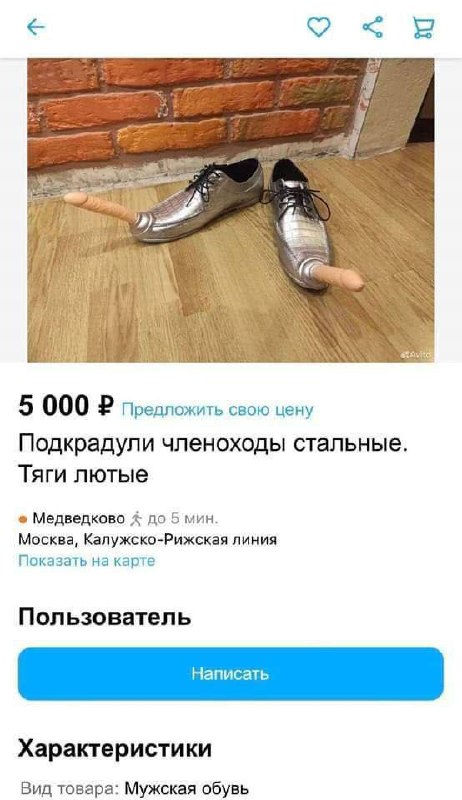This screenshot has height=800, width=462.
Task: Tap the 'до 5 мин.' walking time
Action: (x=183, y=519)
